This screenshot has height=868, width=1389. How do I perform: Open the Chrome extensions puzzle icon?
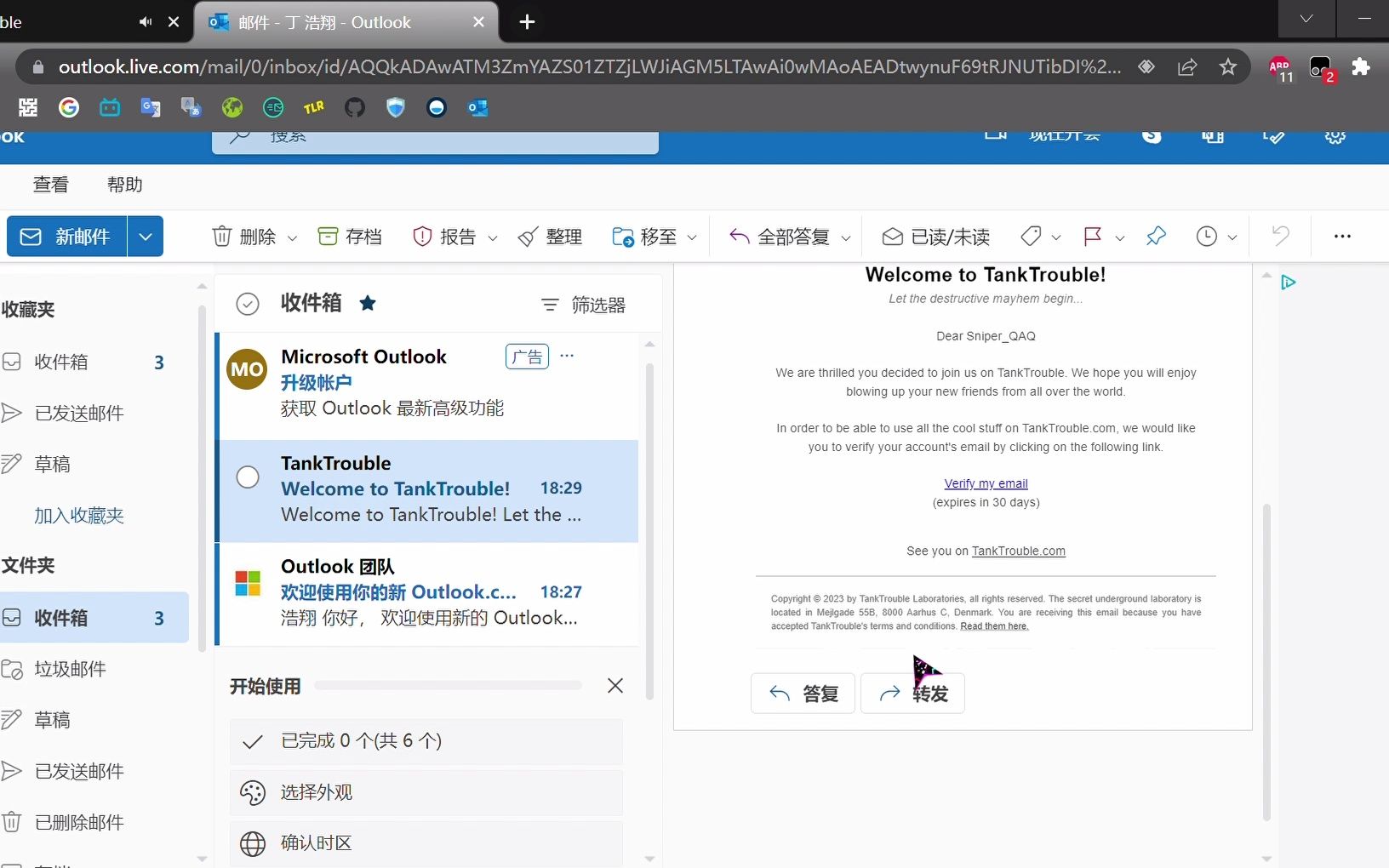[1361, 66]
